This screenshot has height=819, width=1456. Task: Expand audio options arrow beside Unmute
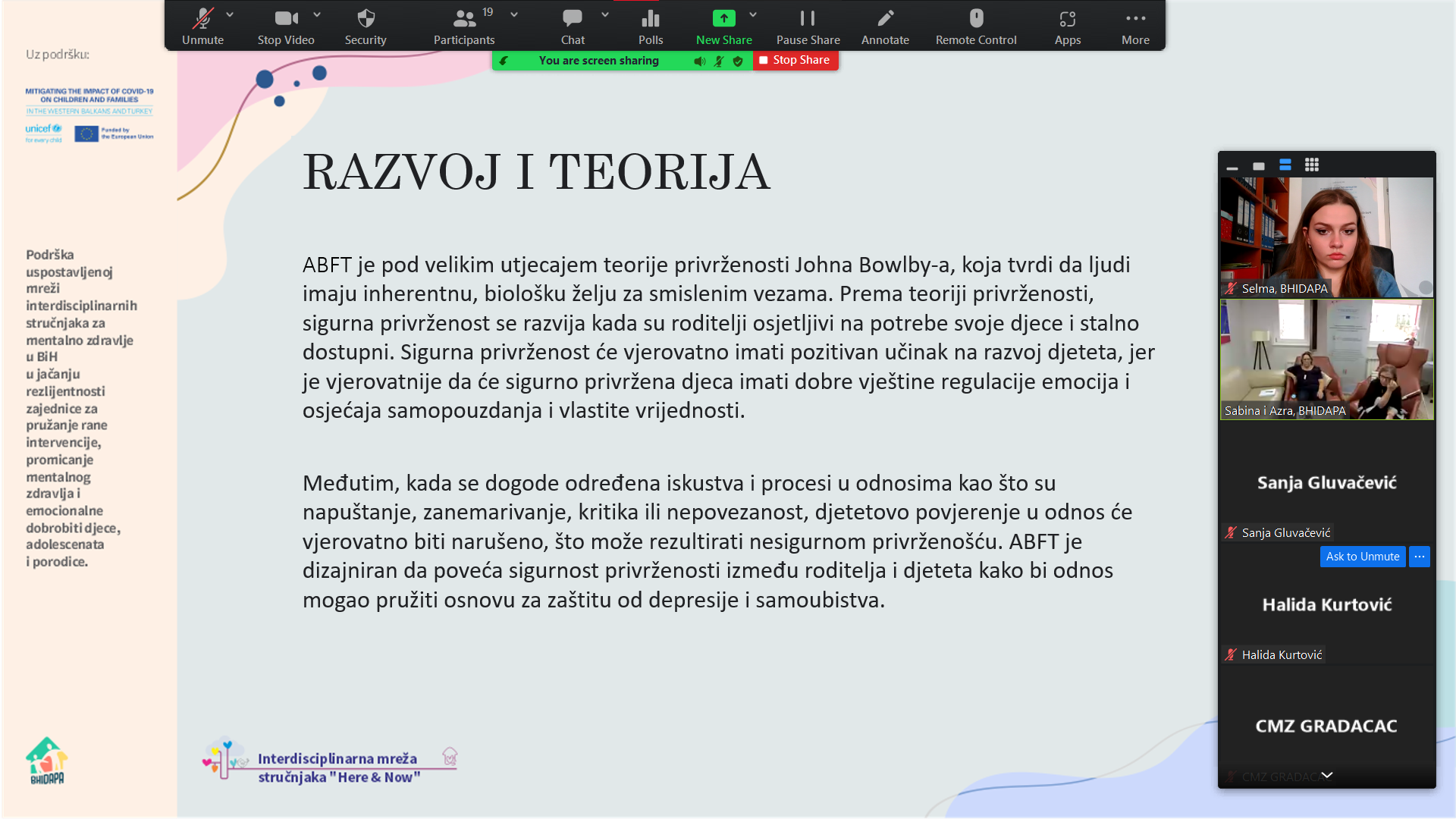click(x=230, y=14)
